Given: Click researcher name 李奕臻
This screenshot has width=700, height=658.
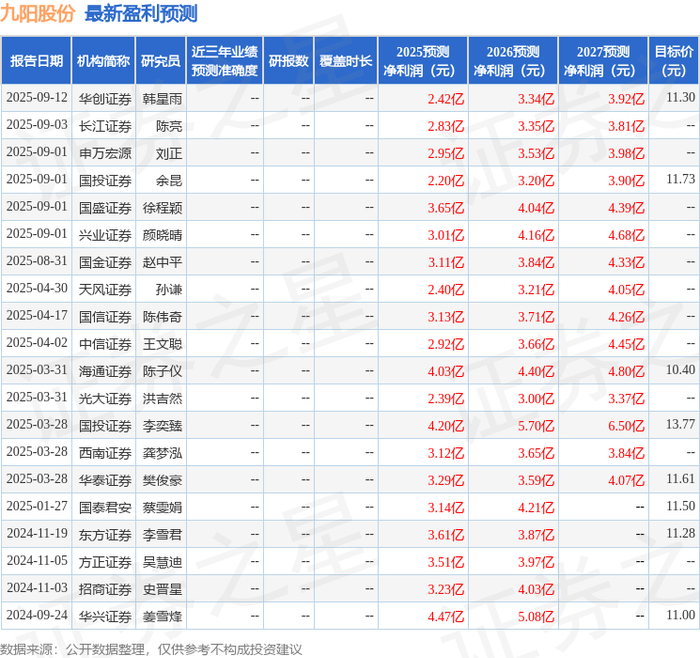Looking at the screenshot, I should tap(162, 425).
